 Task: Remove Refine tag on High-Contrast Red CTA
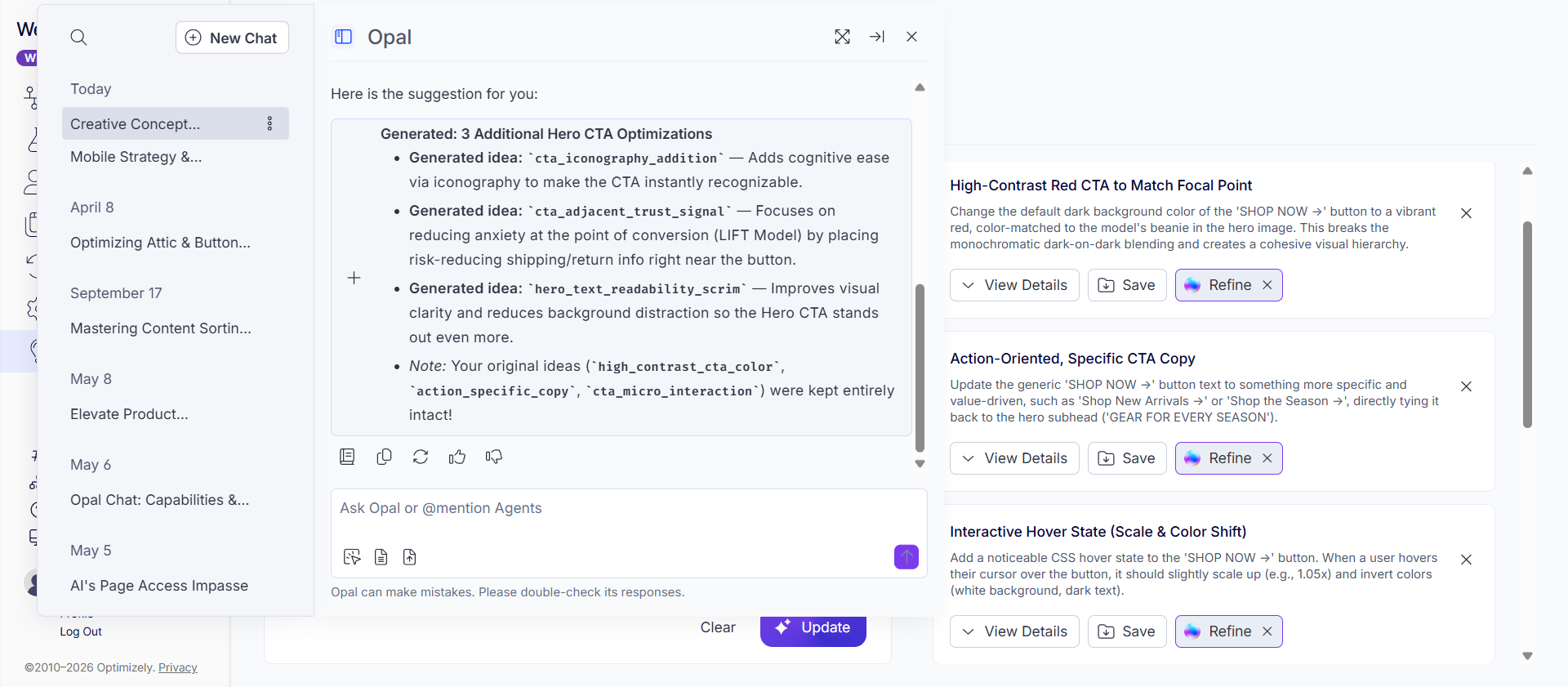[x=1267, y=285]
